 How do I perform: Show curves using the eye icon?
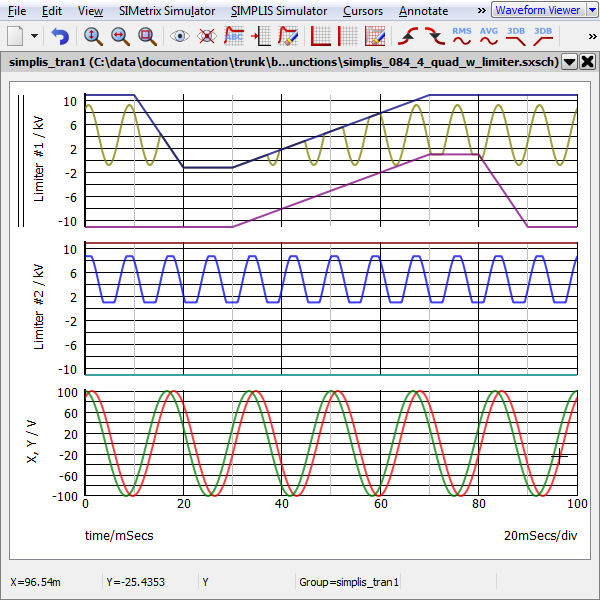click(x=180, y=36)
